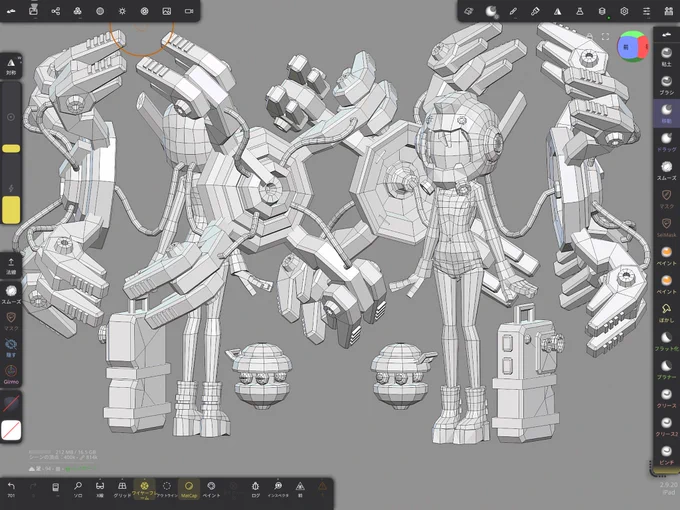
Task: Open the ログ log panel
Action: click(255, 489)
